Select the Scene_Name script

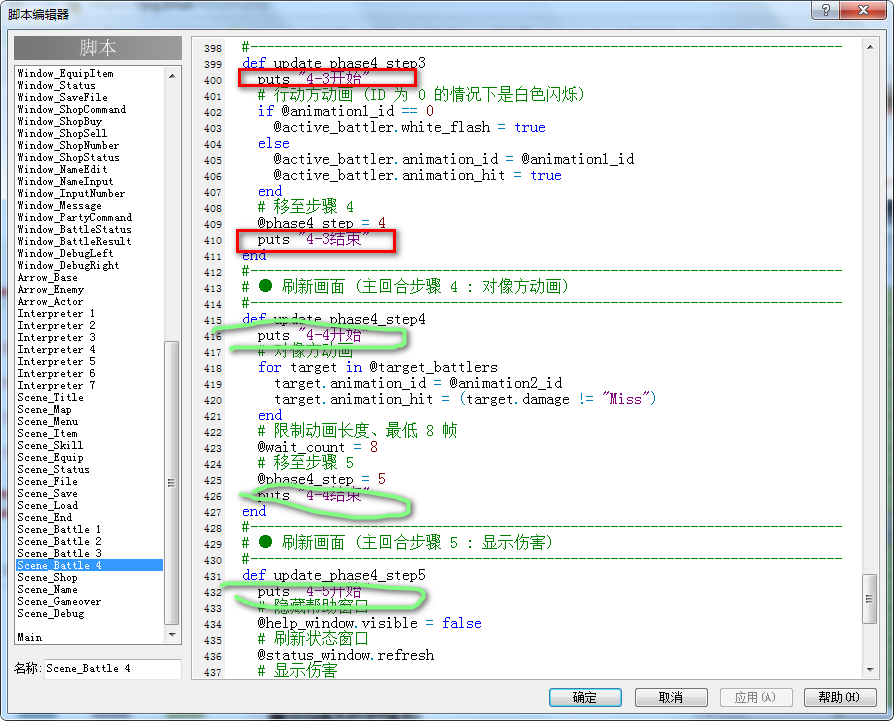(x=47, y=589)
